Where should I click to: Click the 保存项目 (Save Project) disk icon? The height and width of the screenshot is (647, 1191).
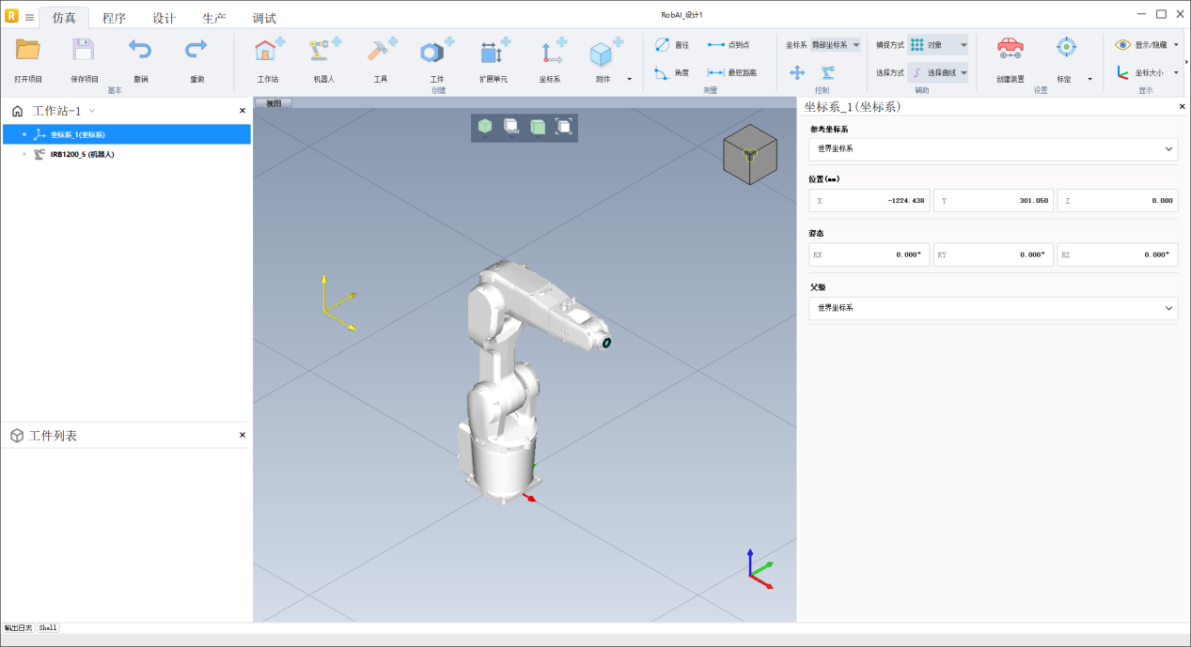point(84,50)
